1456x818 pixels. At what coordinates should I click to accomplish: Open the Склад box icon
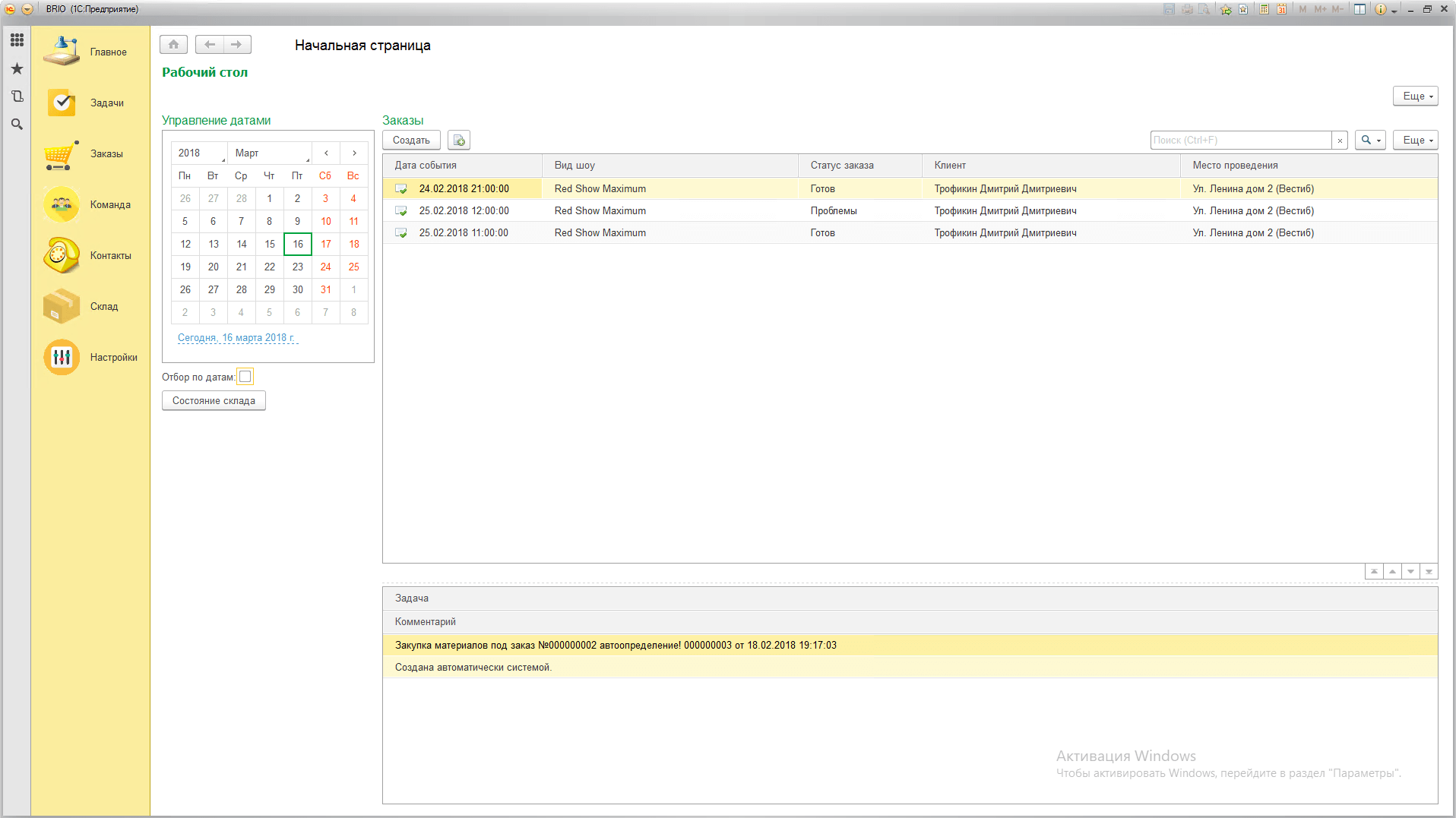(62, 306)
